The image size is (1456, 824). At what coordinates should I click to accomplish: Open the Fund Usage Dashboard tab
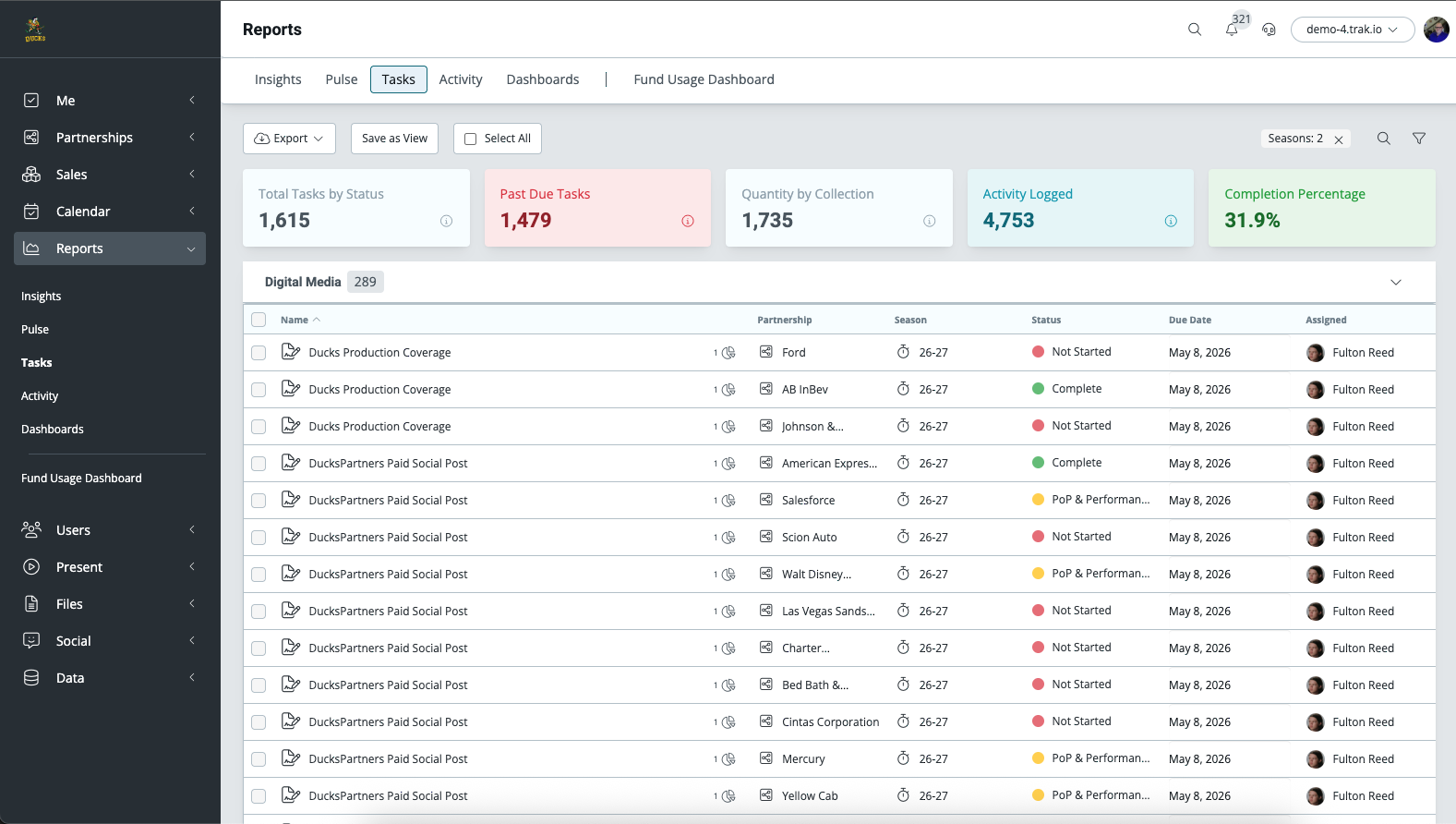tap(704, 79)
